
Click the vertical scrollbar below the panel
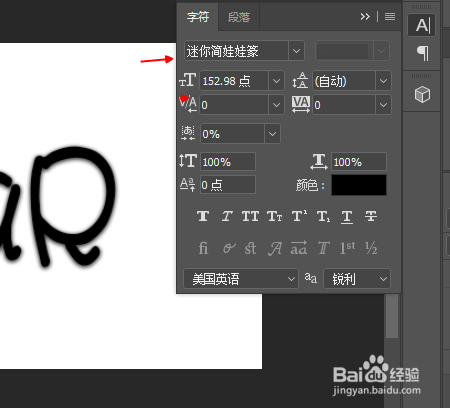[392, 317]
